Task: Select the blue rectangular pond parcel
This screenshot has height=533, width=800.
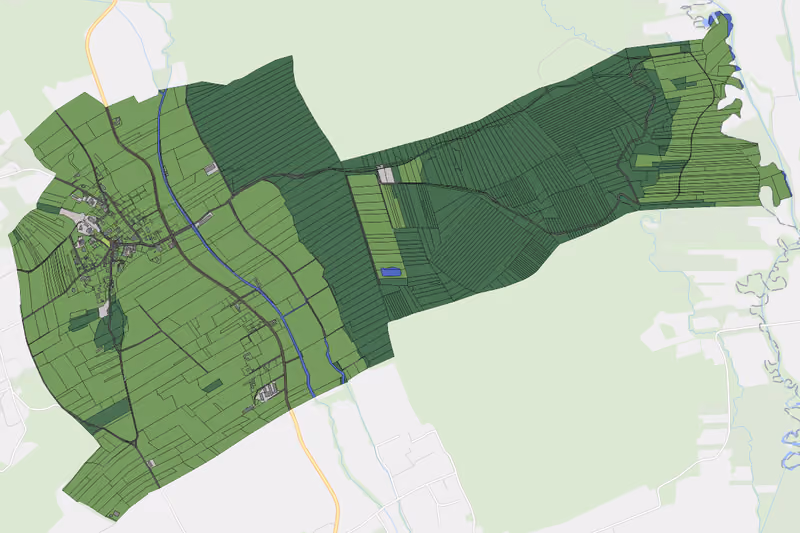Action: coord(391,272)
